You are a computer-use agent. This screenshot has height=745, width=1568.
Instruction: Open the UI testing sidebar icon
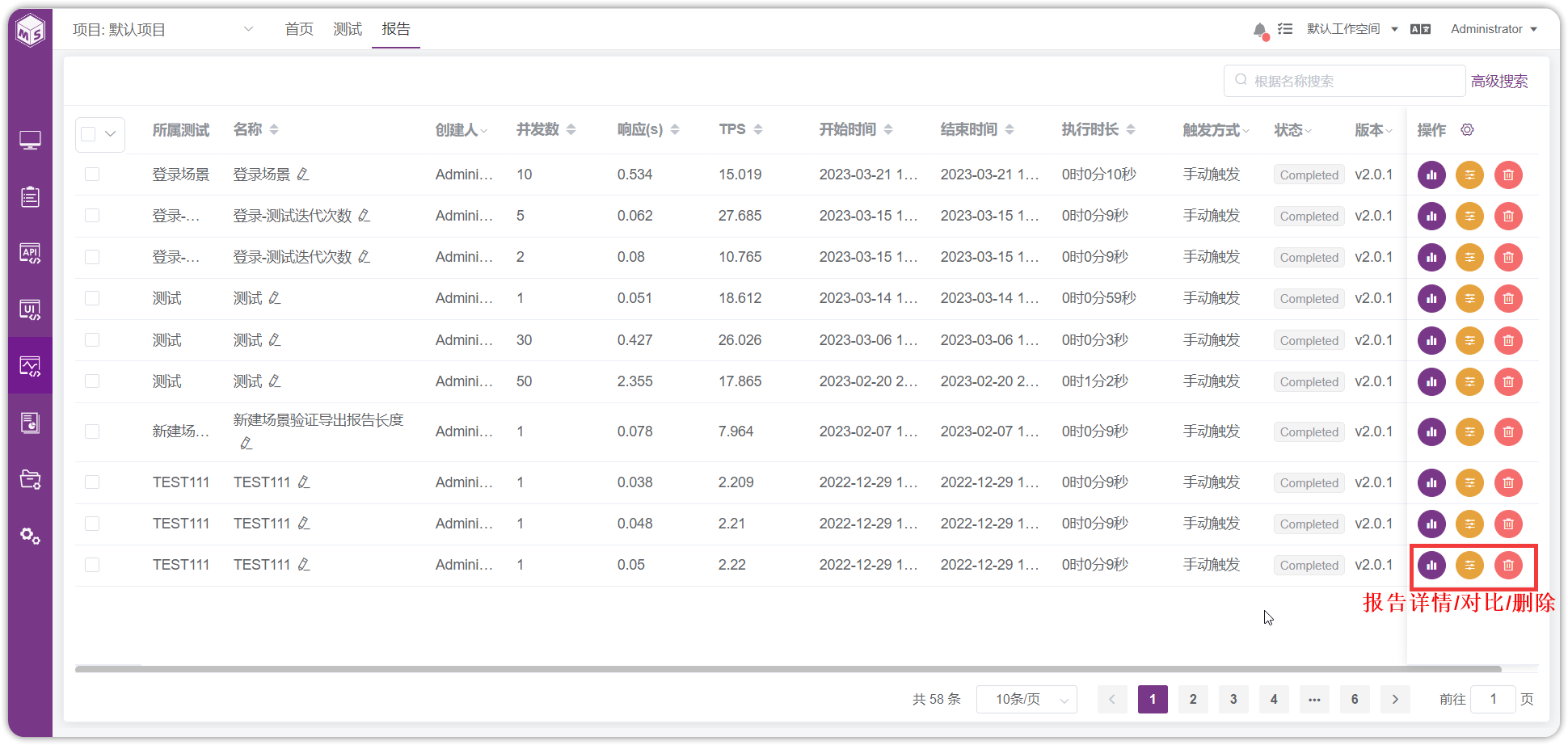[30, 310]
